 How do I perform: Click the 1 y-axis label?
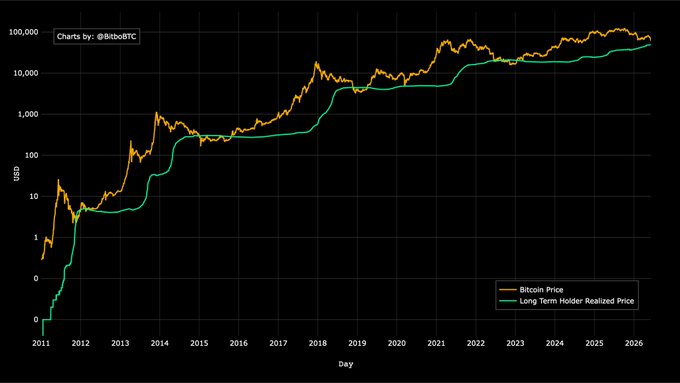point(36,238)
